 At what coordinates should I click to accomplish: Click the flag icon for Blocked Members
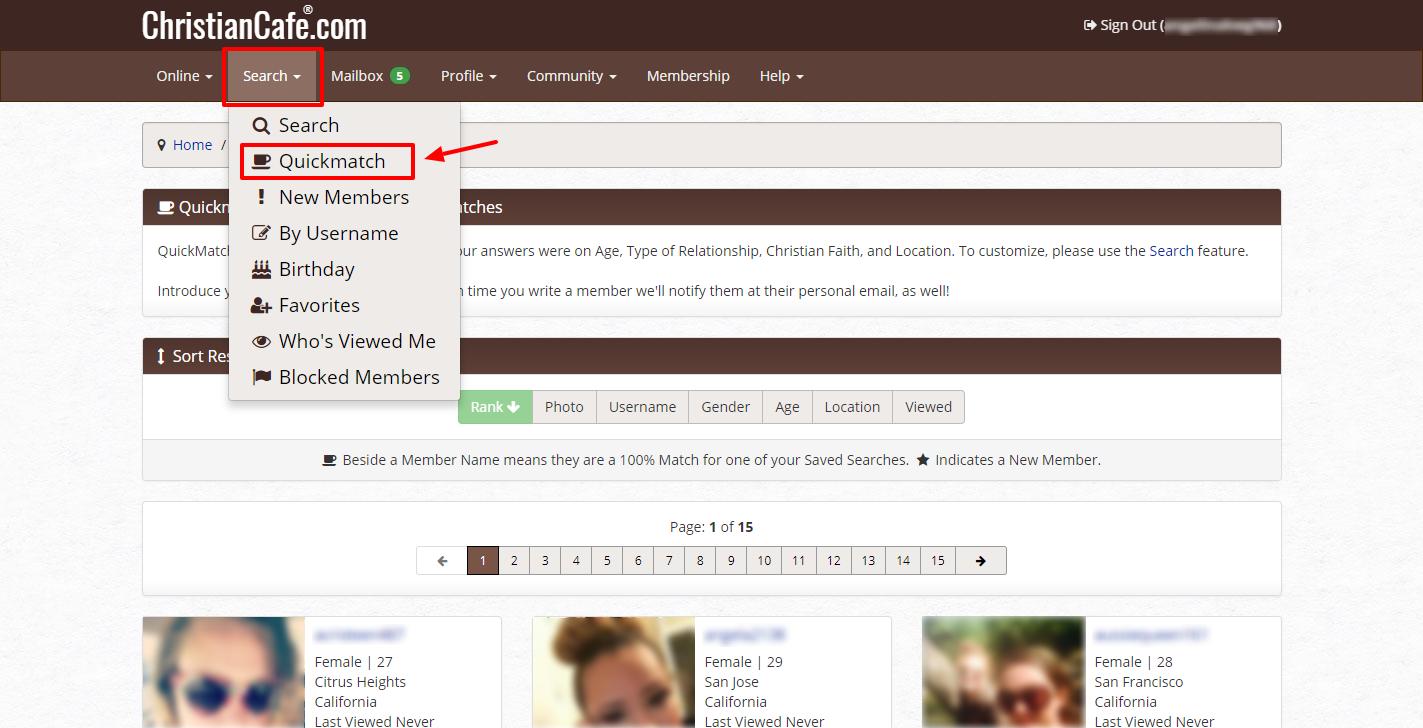(261, 377)
